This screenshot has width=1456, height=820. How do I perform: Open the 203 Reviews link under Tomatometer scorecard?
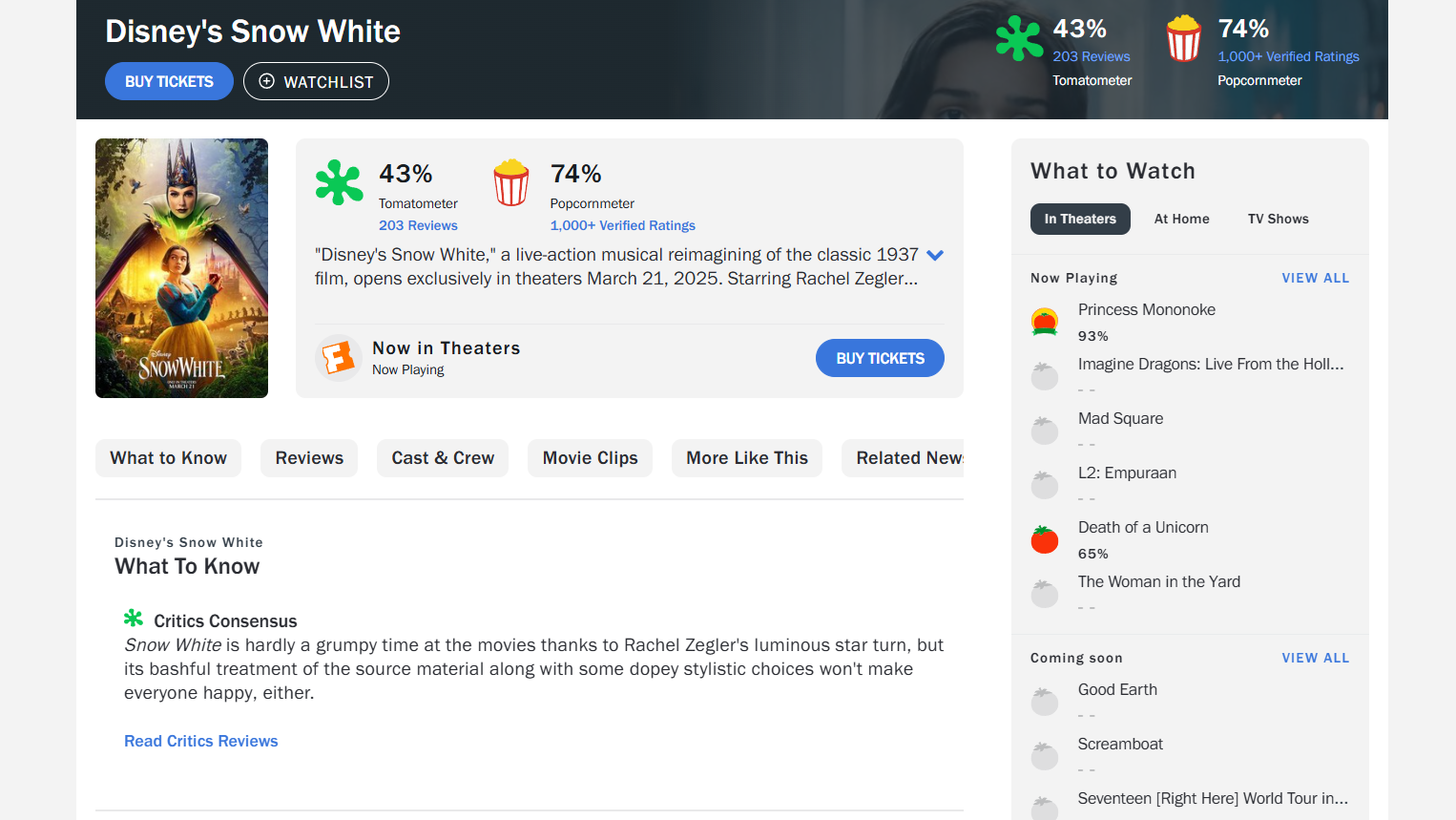point(418,225)
